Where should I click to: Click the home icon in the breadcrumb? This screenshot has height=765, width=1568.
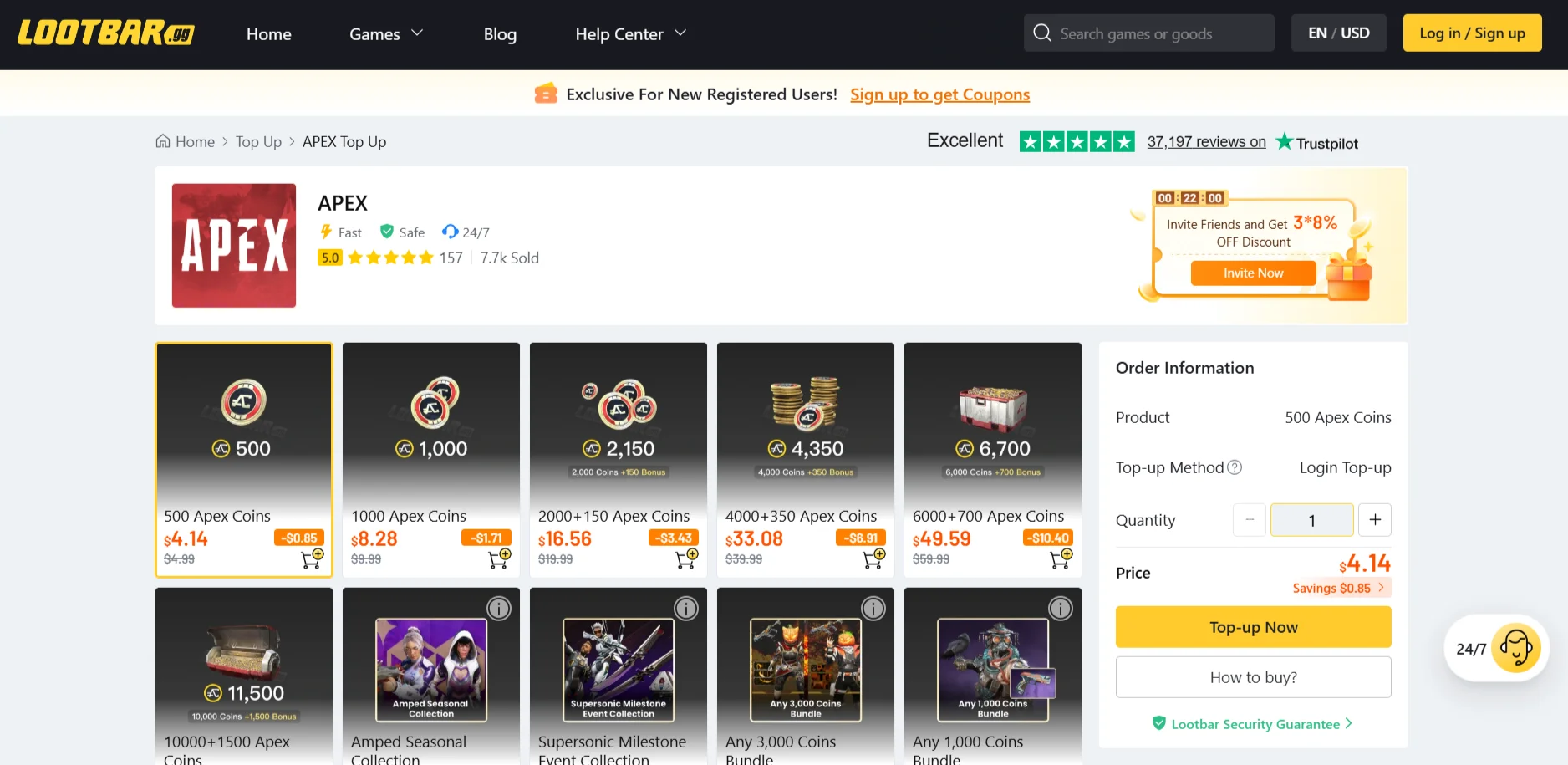[x=163, y=140]
